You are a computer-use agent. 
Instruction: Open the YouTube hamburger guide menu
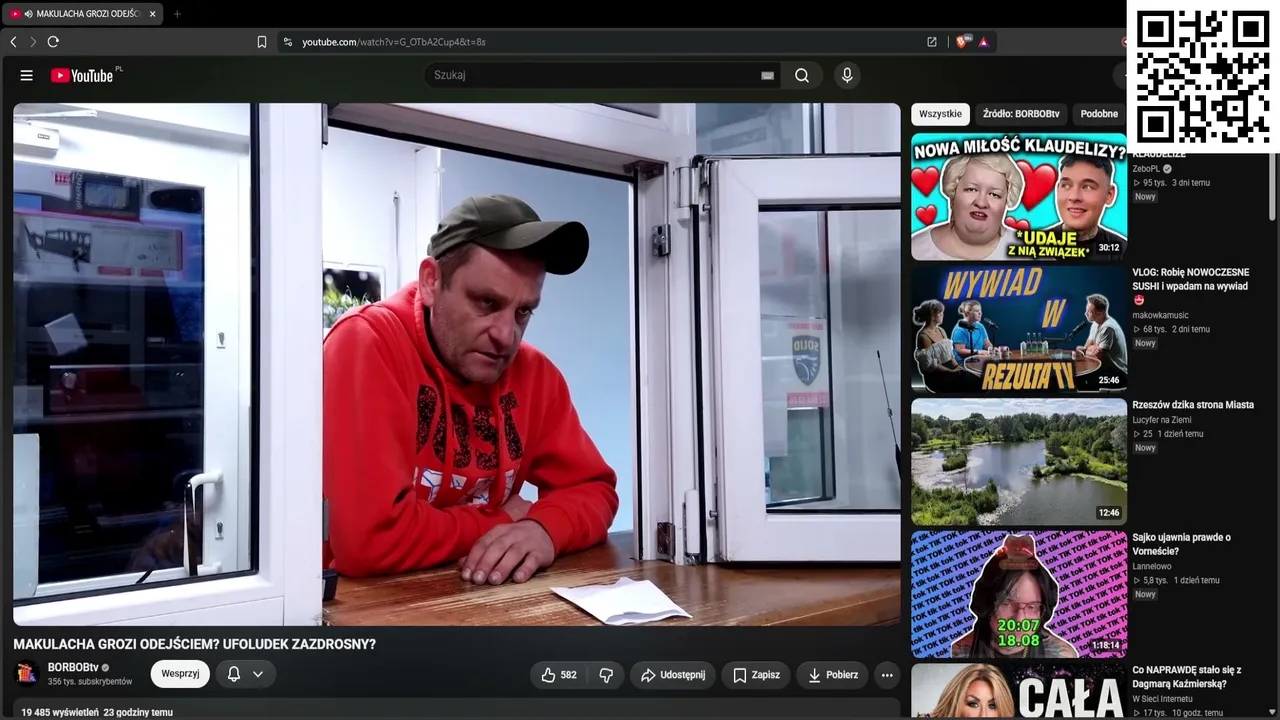click(x=27, y=75)
